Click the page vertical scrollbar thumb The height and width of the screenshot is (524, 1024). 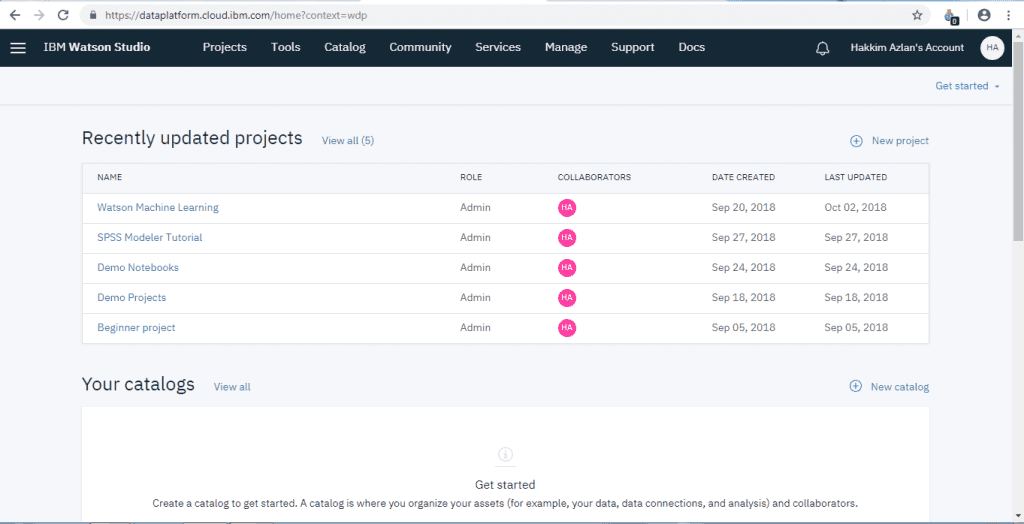[x=1018, y=140]
